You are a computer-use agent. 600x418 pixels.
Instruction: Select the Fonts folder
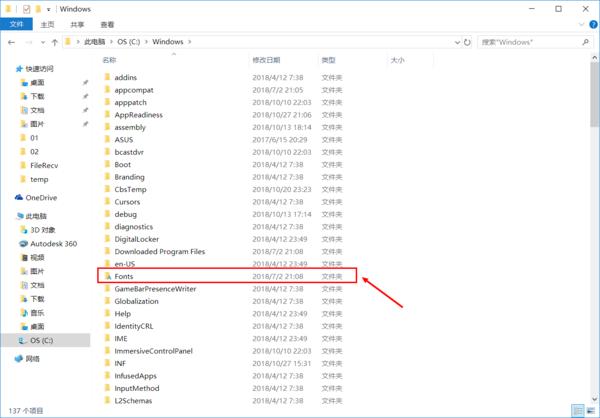(227, 276)
